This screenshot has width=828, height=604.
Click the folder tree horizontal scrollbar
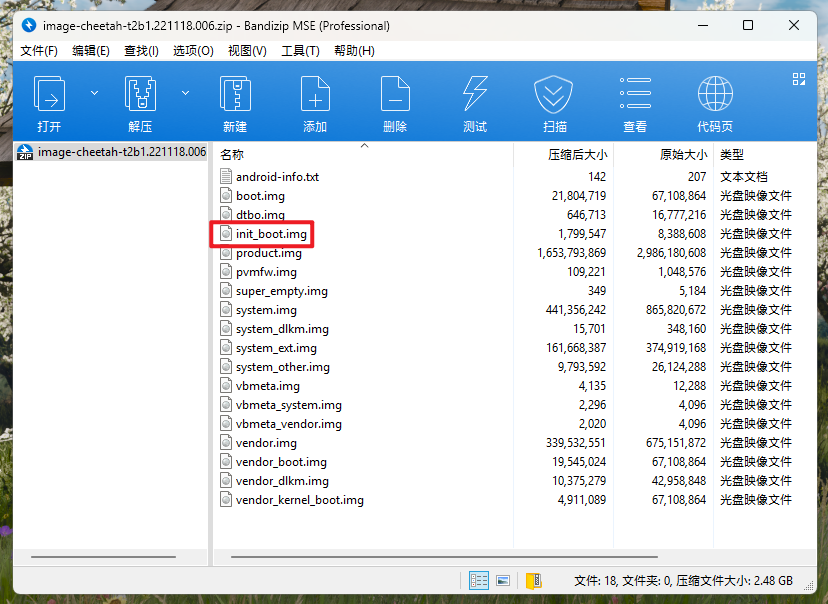pos(104,556)
